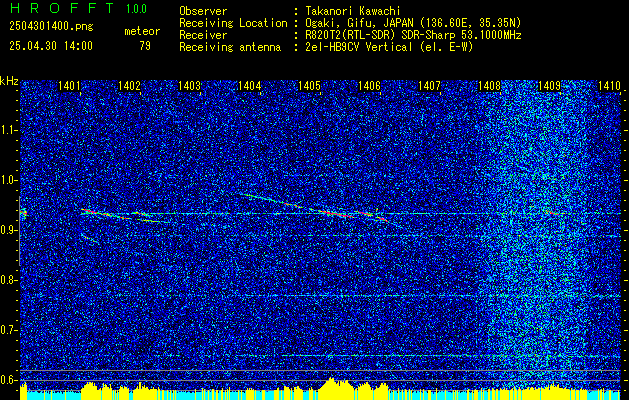Screen dimensions: 629x400
Task: Click the 0.9 kHz axis label
Action: (8, 230)
